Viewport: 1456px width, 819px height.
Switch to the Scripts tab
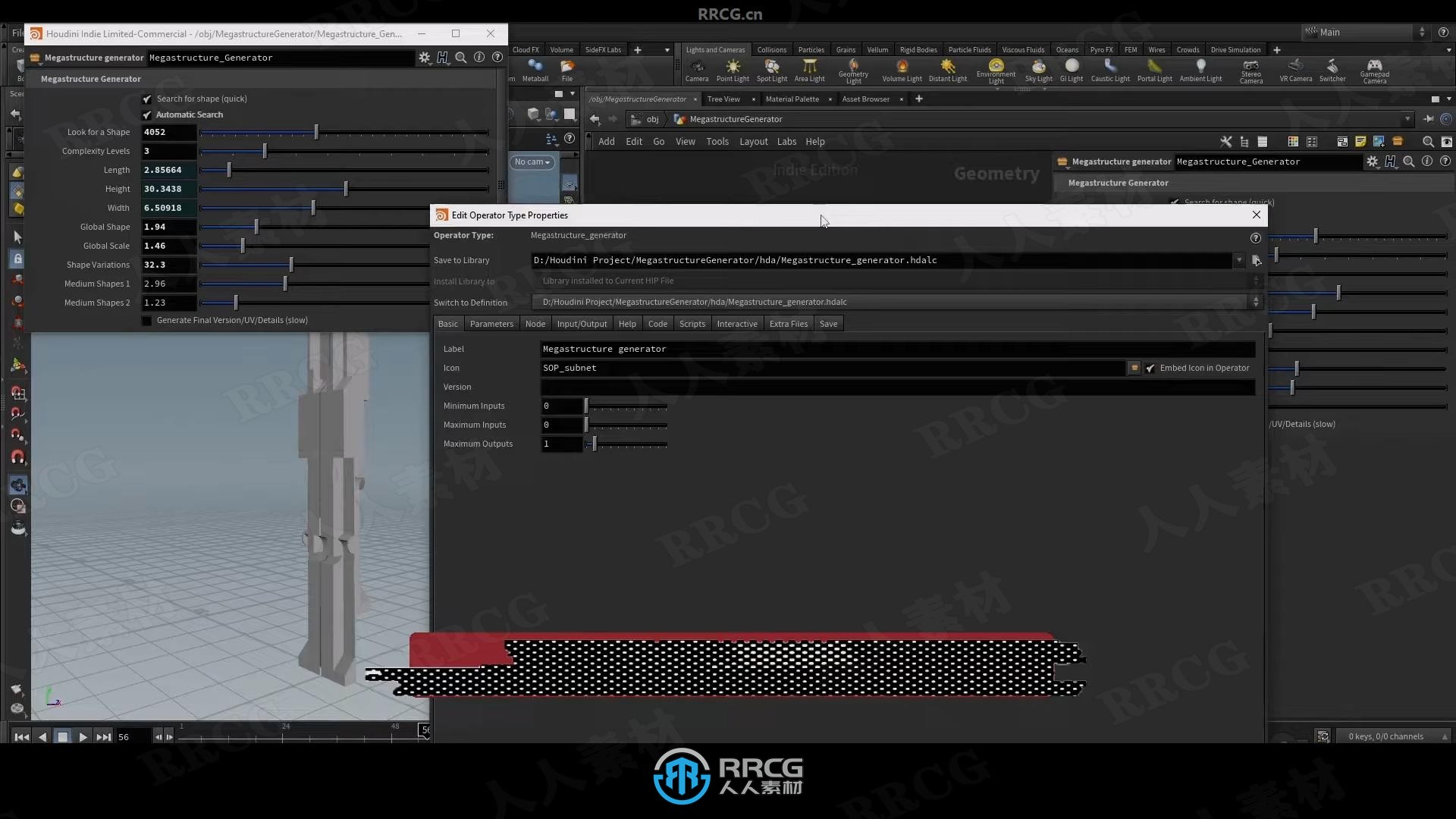pos(692,324)
